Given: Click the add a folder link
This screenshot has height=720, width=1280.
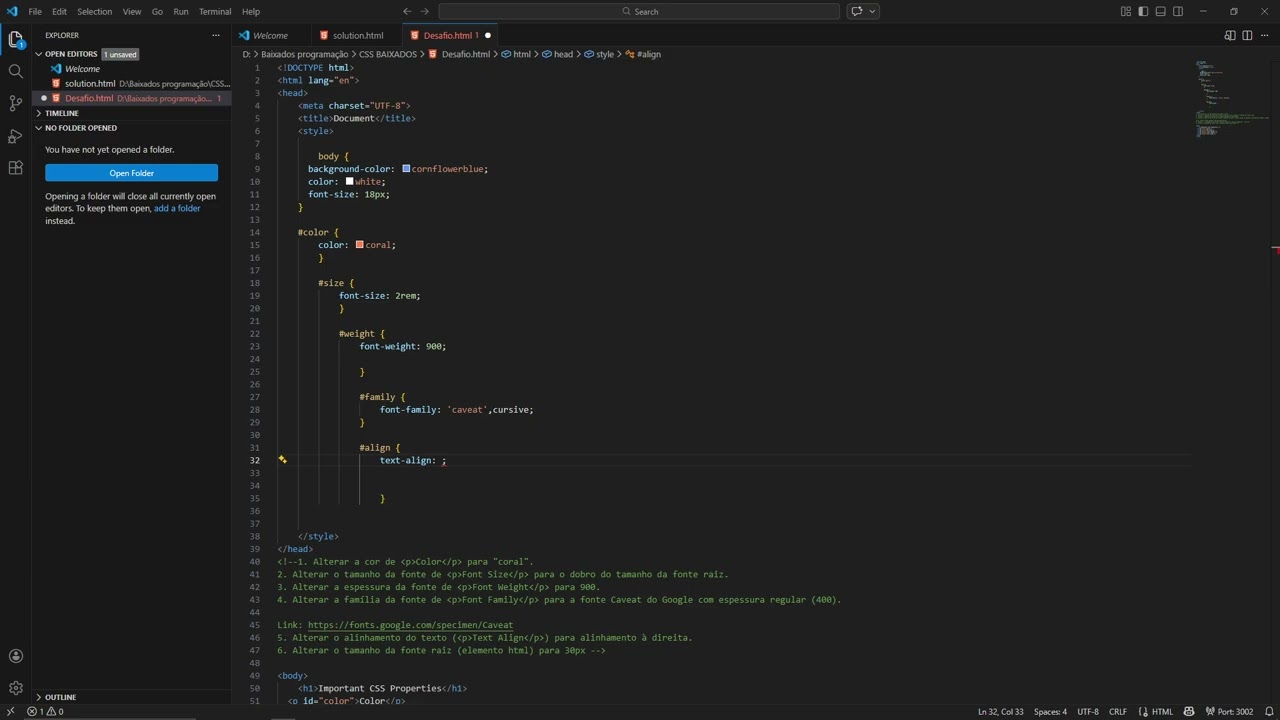Looking at the screenshot, I should [x=177, y=208].
